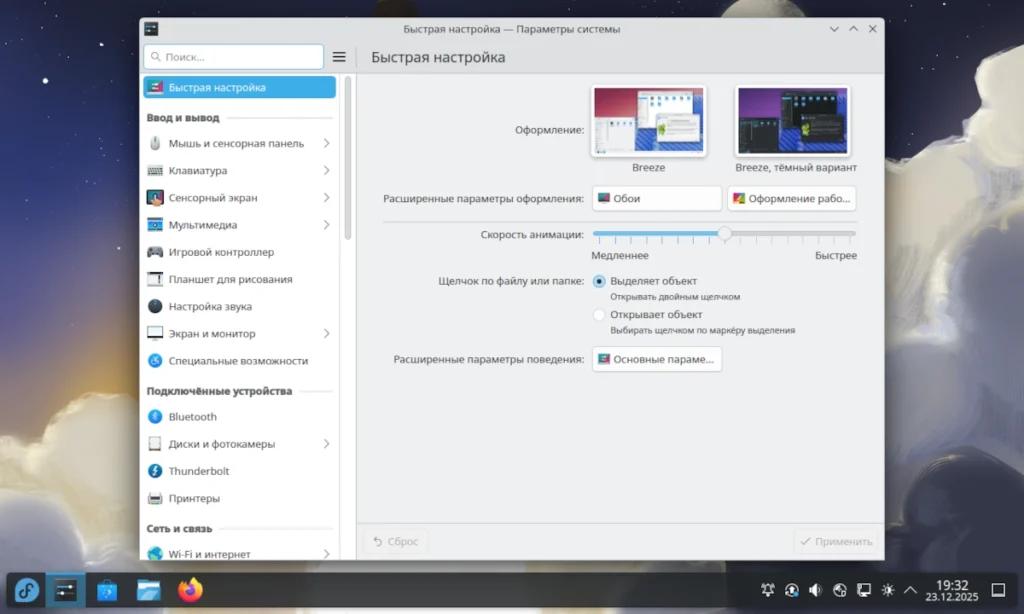This screenshot has height=614, width=1024.
Task: Click the Поиск search field
Action: tap(234, 57)
